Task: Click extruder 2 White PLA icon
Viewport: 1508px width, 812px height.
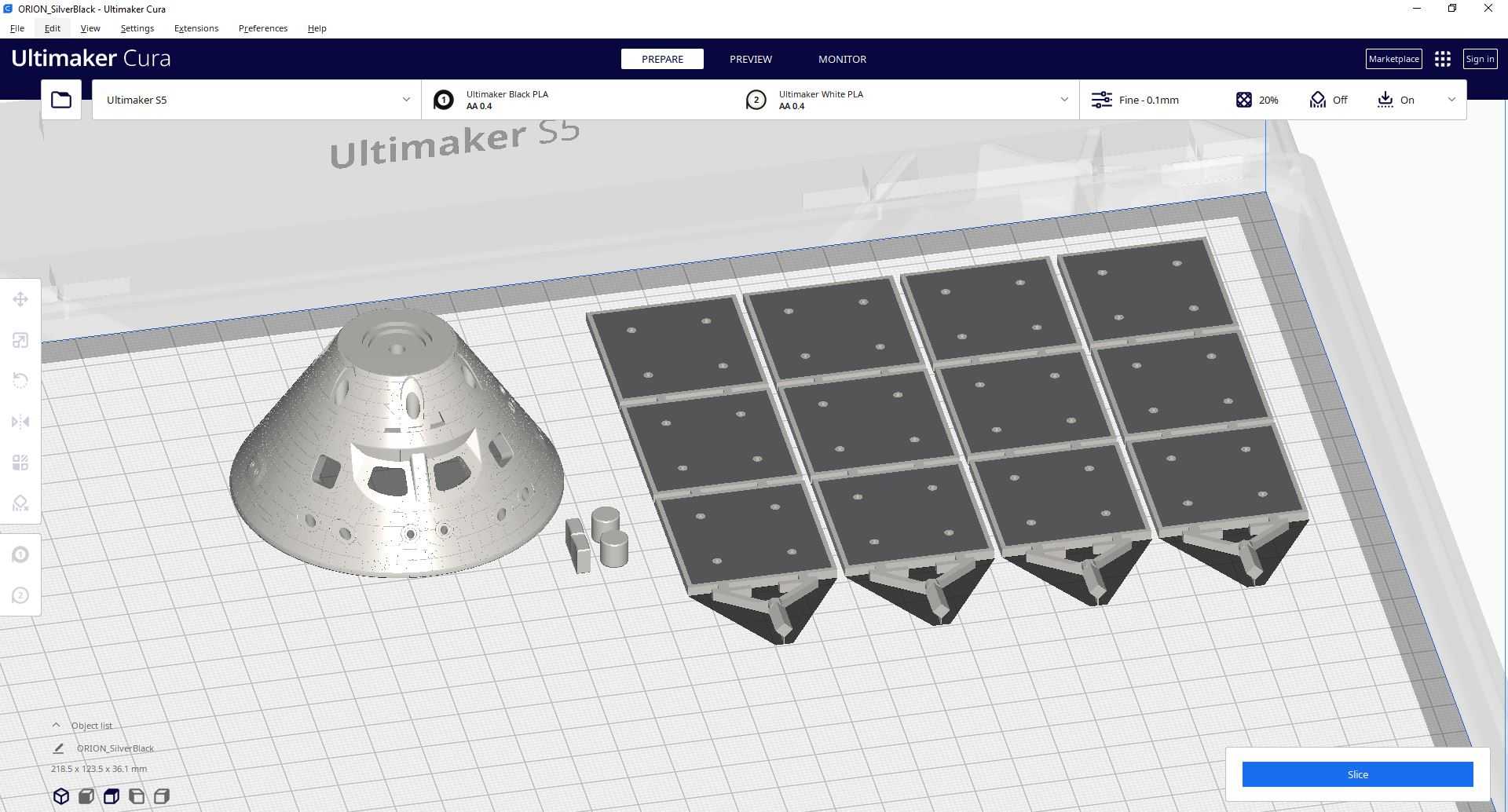Action: (x=756, y=100)
